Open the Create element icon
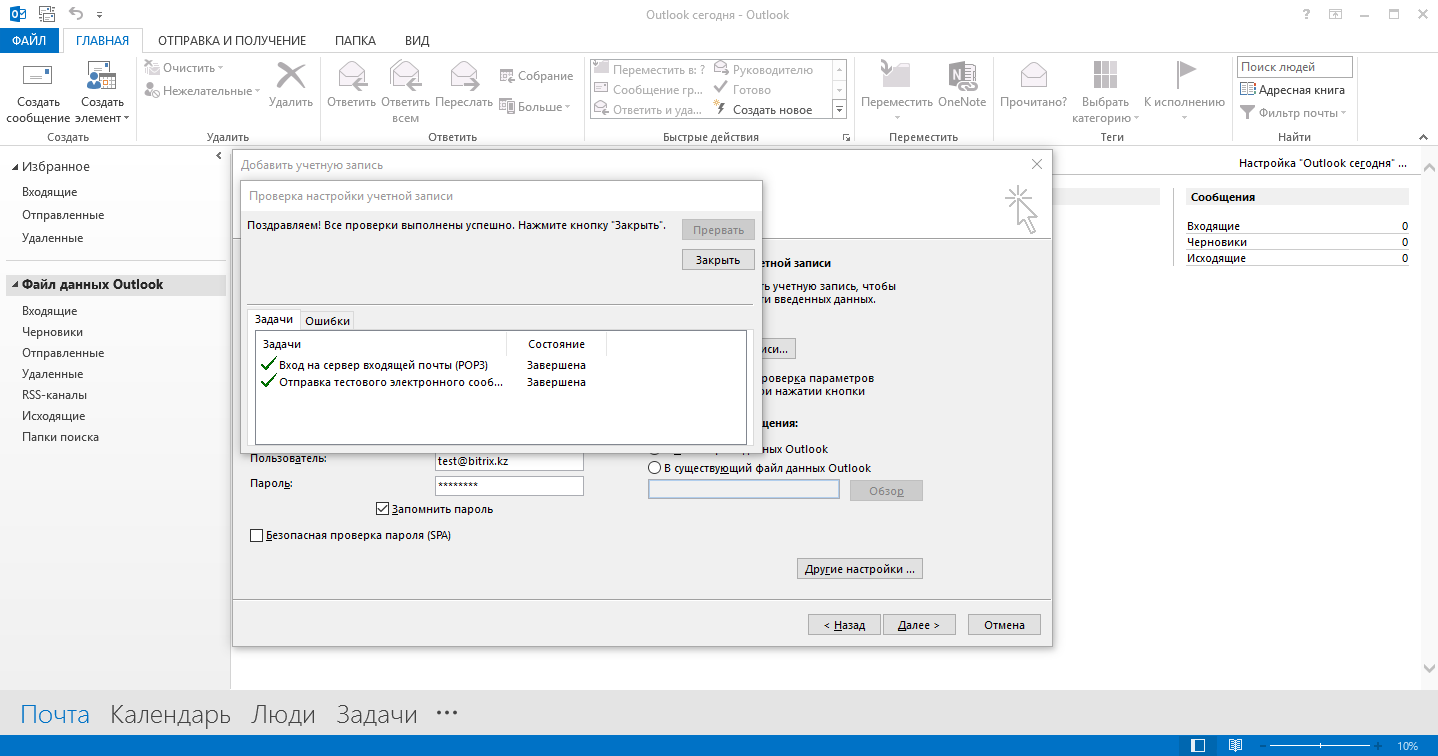The height and width of the screenshot is (756, 1438). click(x=102, y=76)
